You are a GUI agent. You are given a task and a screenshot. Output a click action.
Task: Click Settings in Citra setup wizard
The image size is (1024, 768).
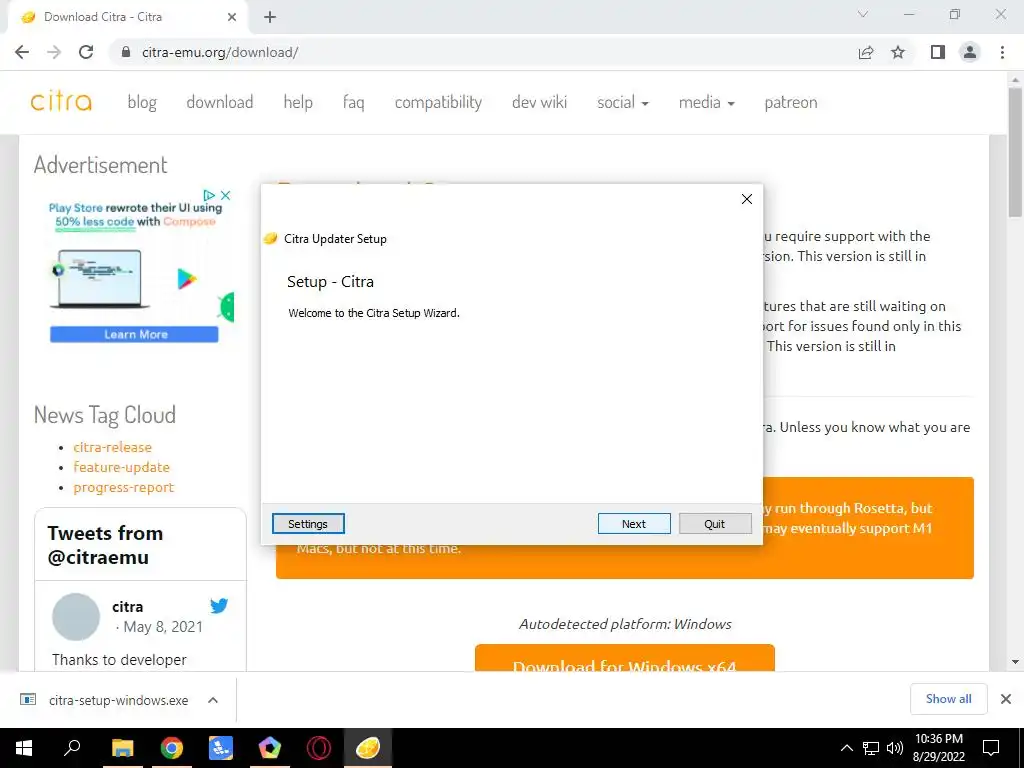[x=308, y=524]
